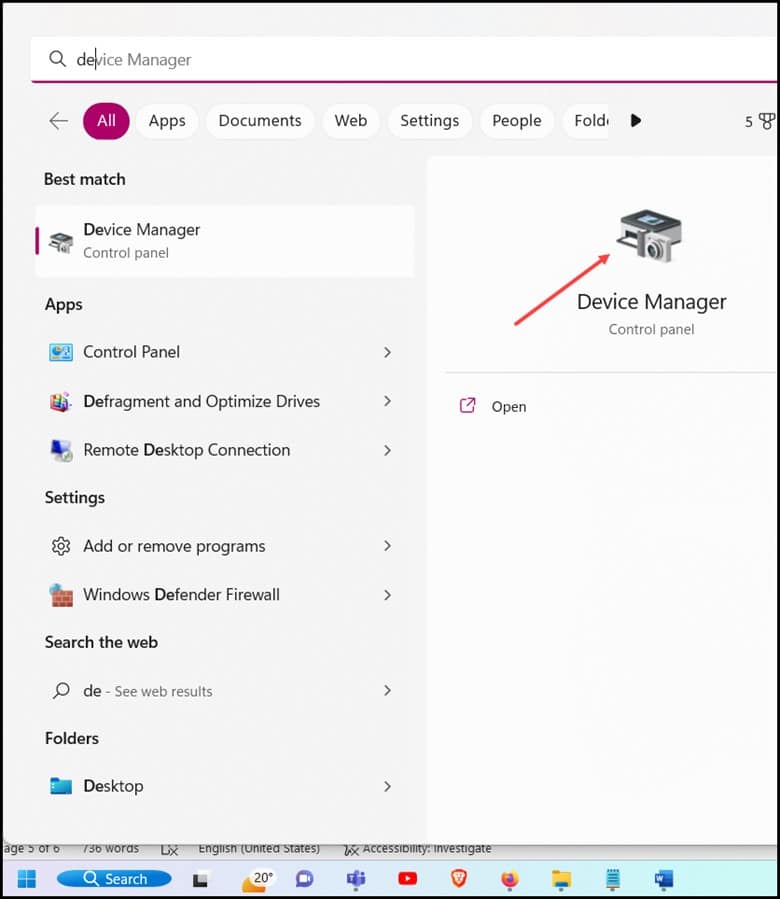Switch to the Web filter tab

coord(350,121)
